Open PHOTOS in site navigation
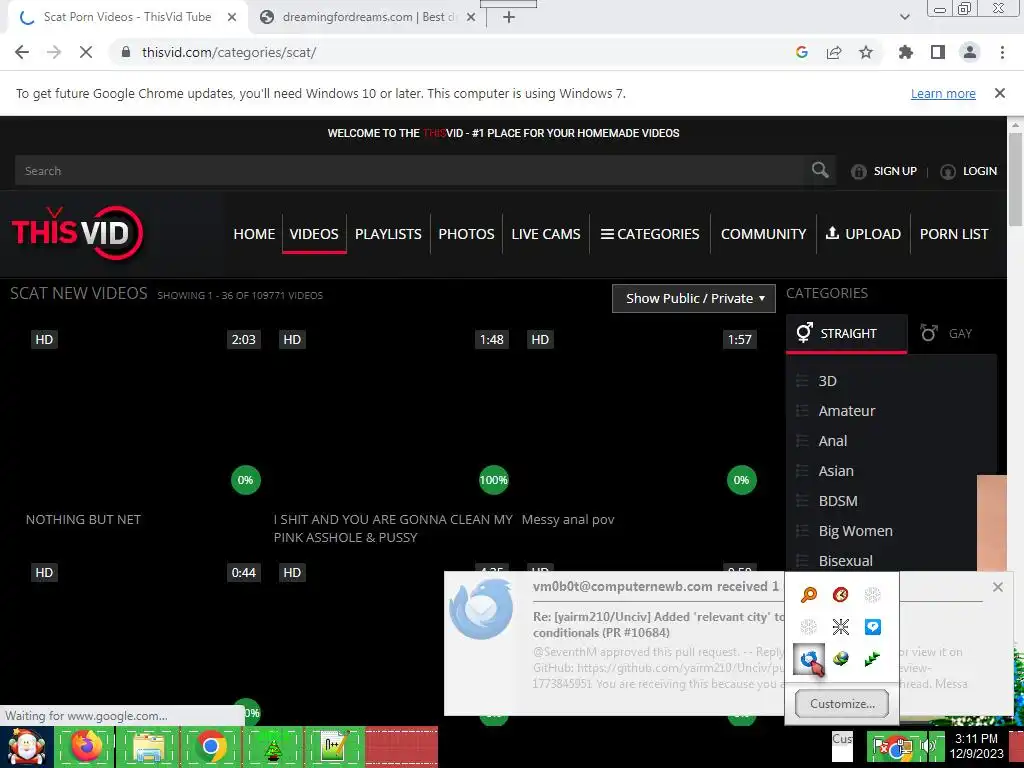Image resolution: width=1024 pixels, height=768 pixels. 466,234
